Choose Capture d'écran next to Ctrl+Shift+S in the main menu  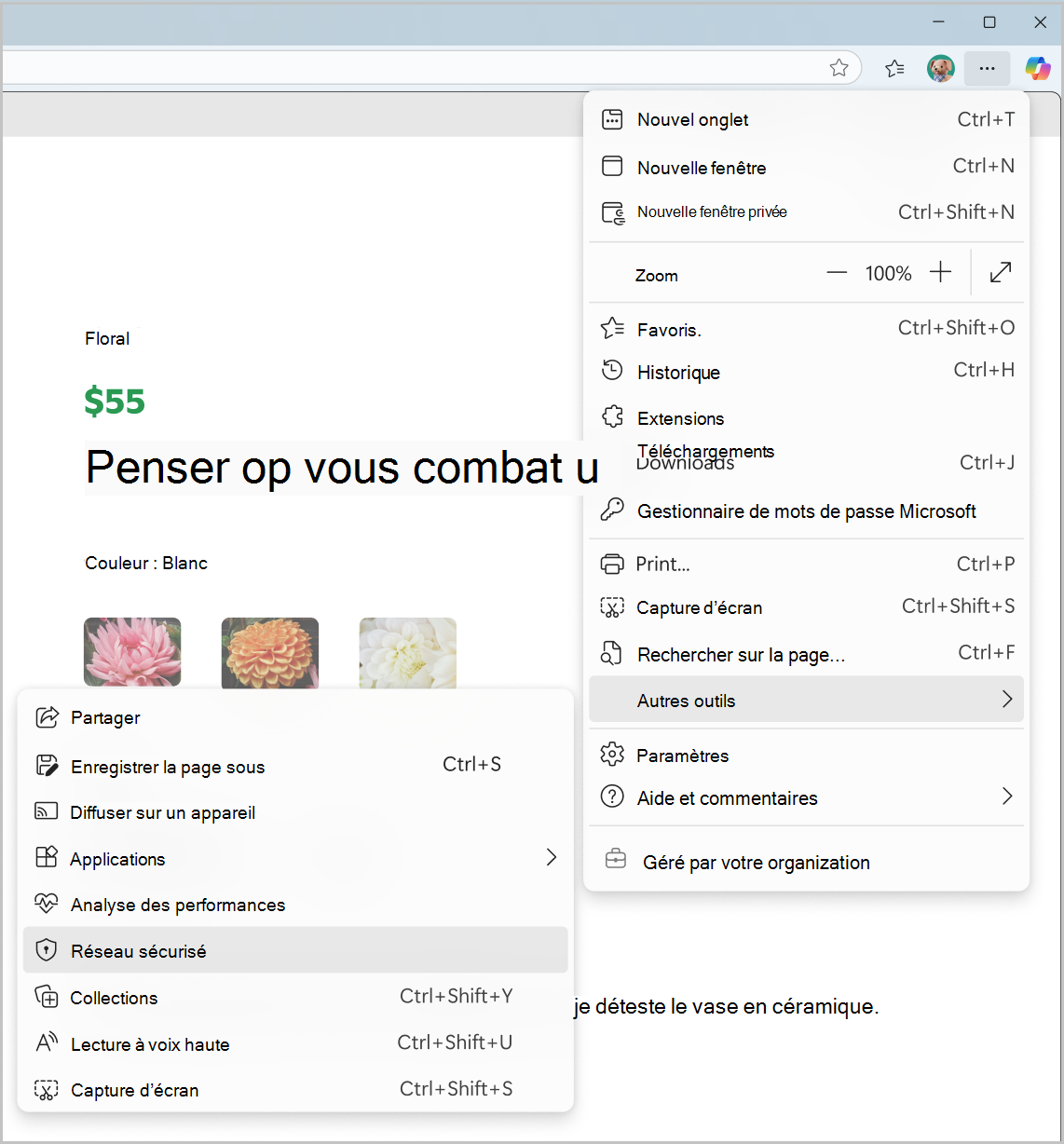coord(807,607)
